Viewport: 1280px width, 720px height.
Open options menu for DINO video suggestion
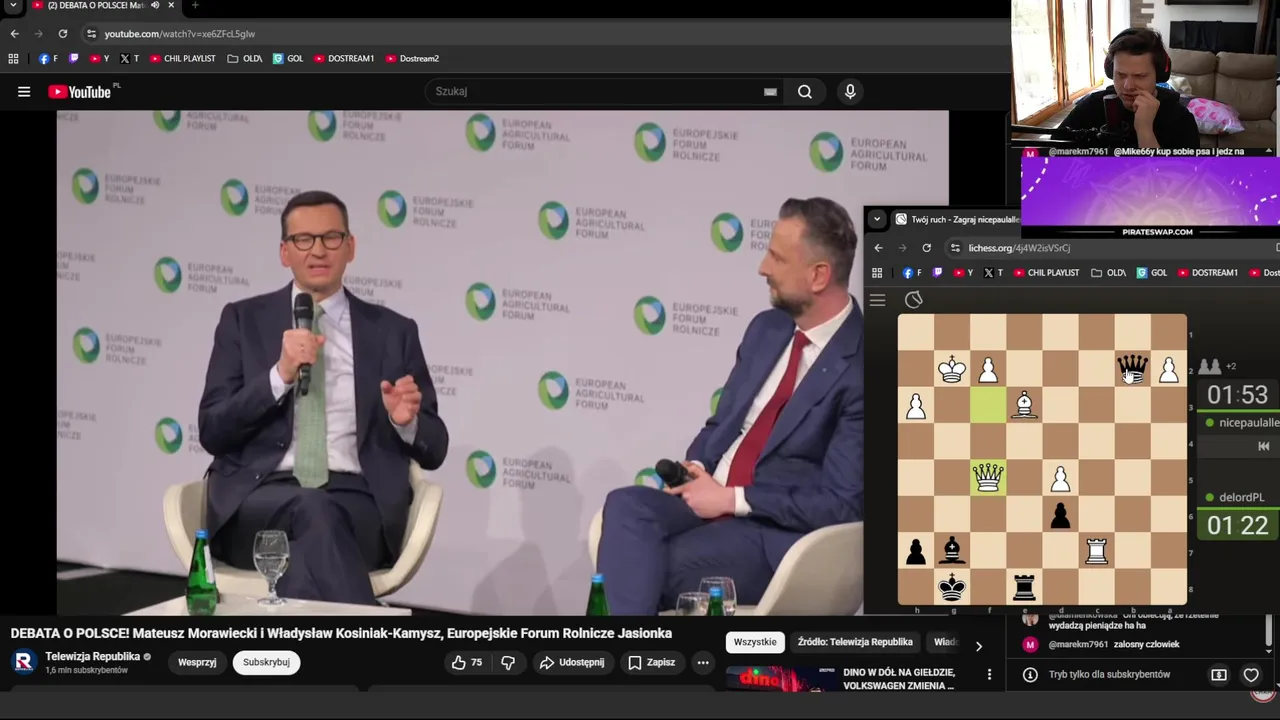[x=989, y=674]
